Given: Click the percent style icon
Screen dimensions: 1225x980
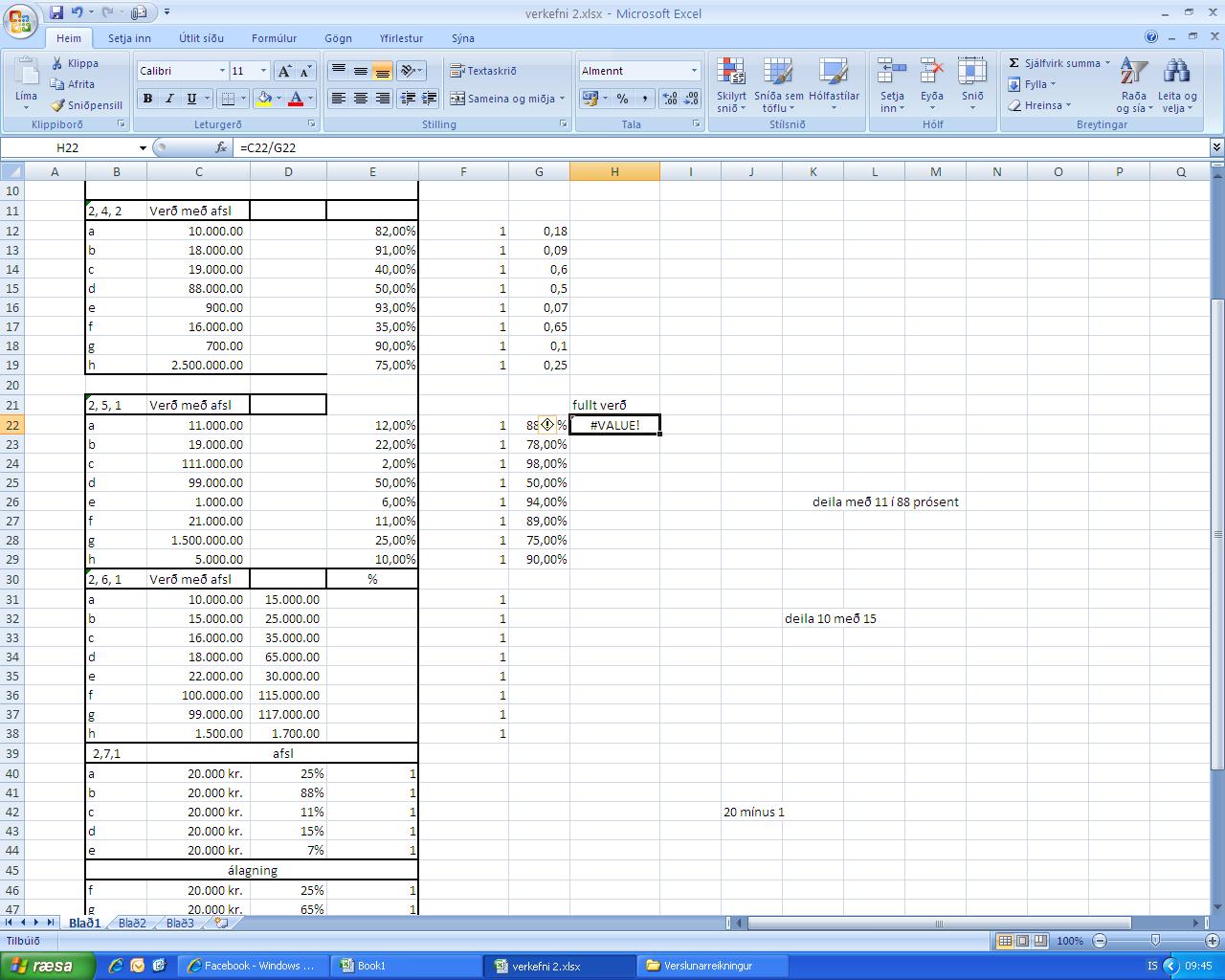Looking at the screenshot, I should tap(622, 99).
